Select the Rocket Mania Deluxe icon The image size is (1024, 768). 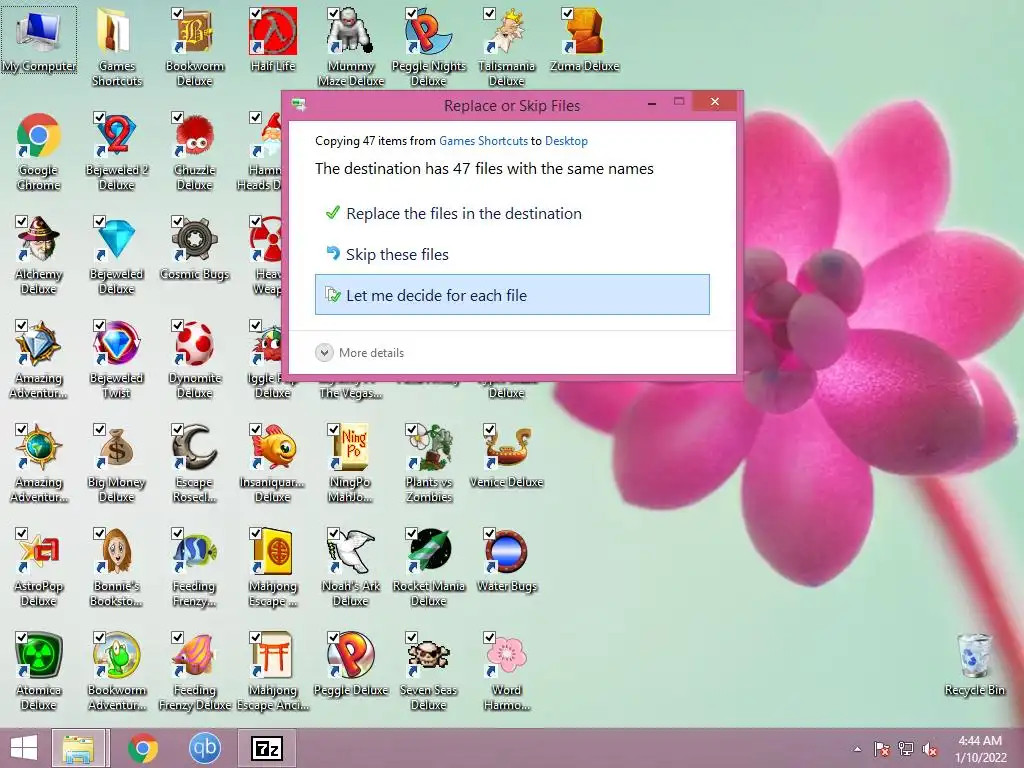coord(428,552)
